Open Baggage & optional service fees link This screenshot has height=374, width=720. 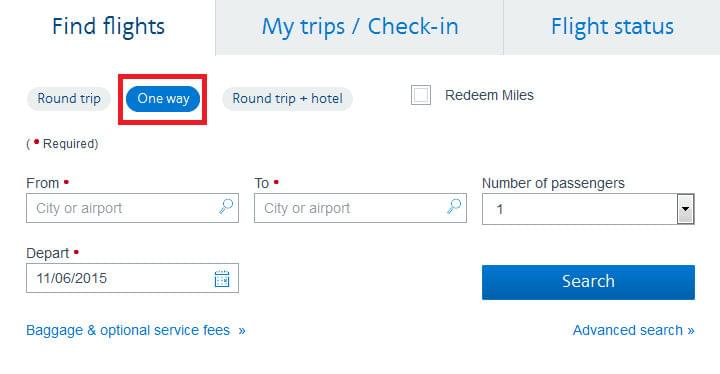(x=136, y=330)
